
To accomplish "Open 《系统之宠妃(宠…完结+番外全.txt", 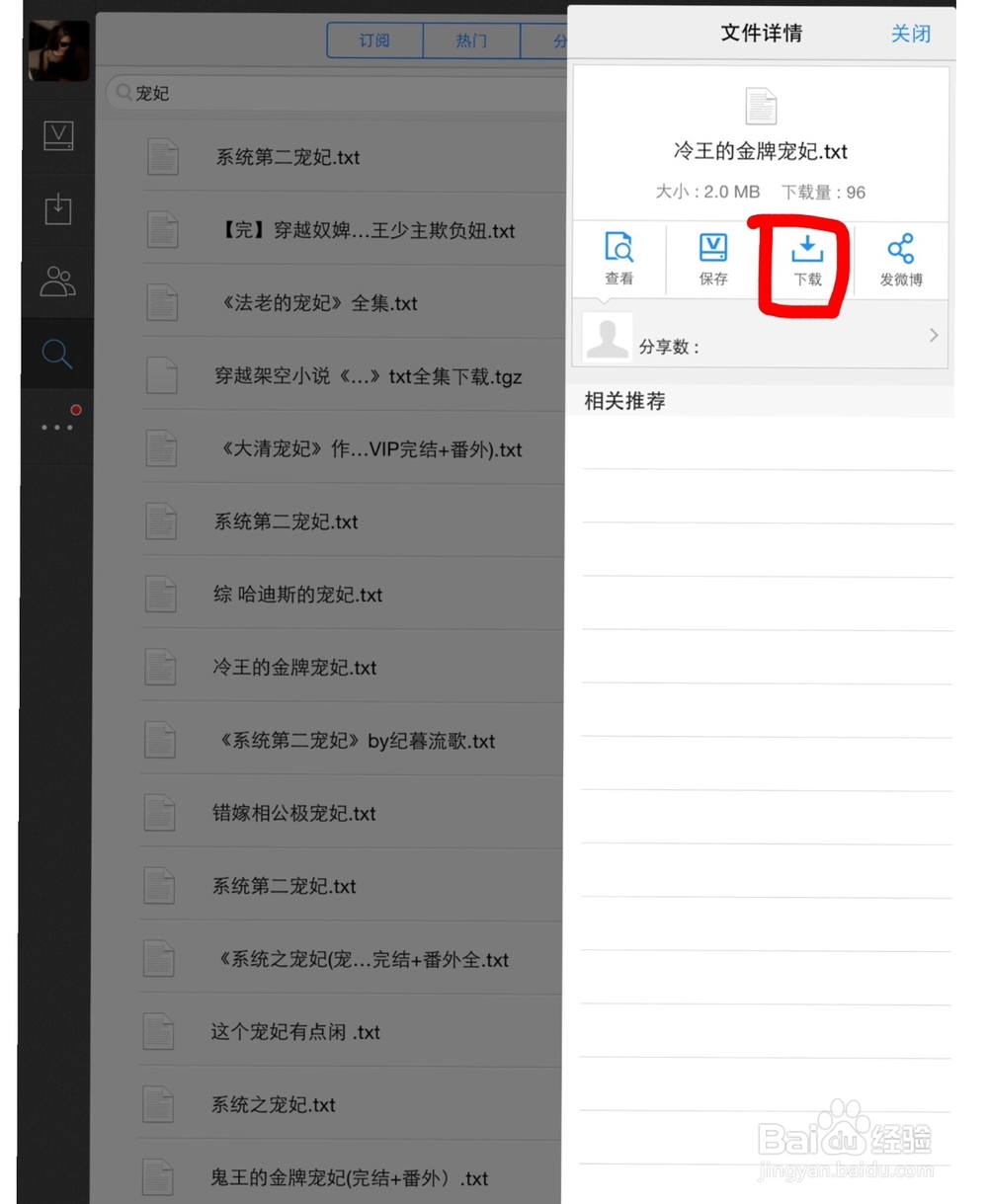I will 352,959.
